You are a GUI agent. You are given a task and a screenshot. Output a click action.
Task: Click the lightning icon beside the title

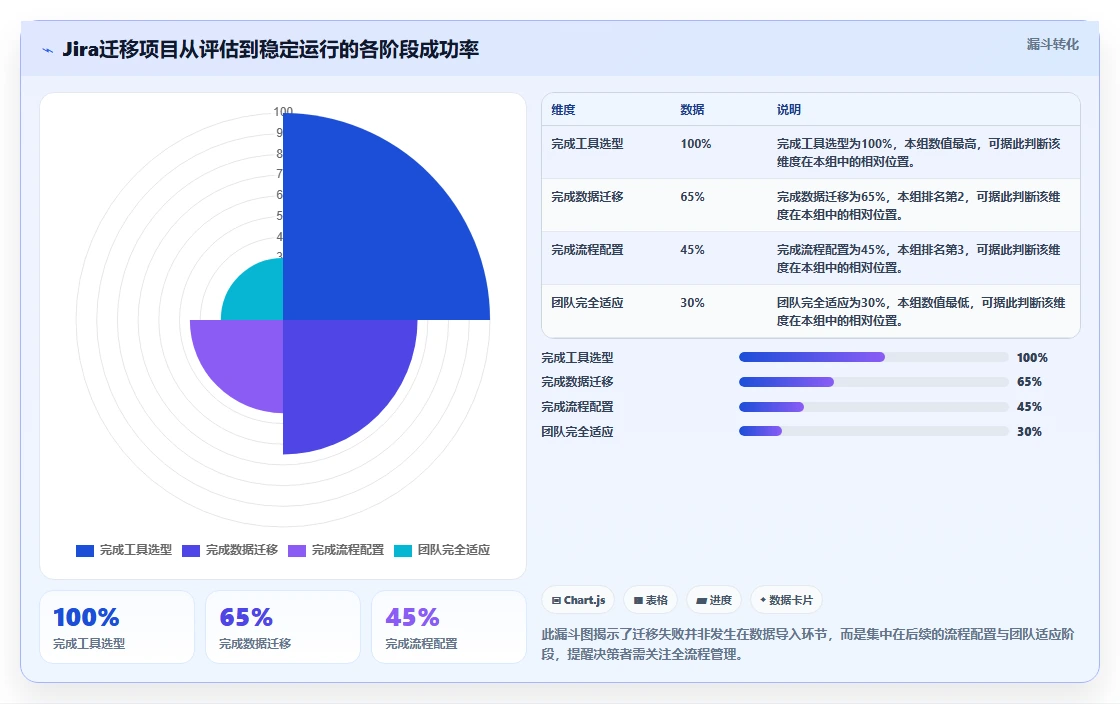point(48,50)
